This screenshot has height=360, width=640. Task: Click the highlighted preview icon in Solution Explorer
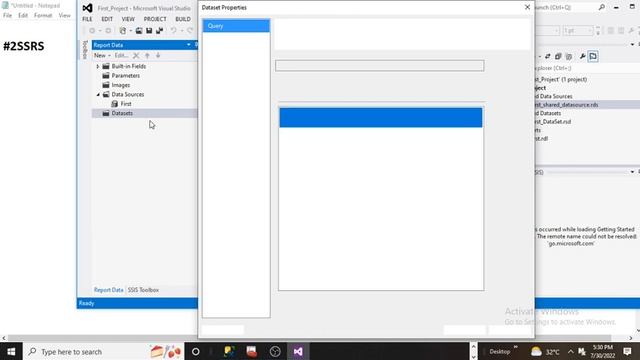pyautogui.click(x=593, y=56)
